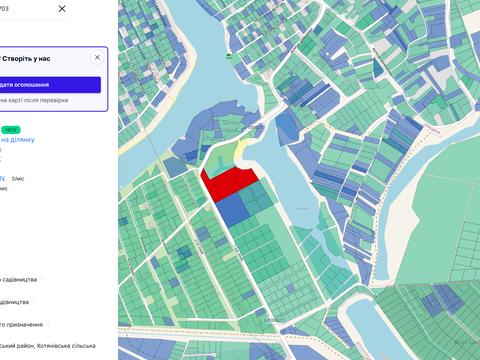Click the 'то призначення' row text
The image size is (480, 360).
coord(21,325)
